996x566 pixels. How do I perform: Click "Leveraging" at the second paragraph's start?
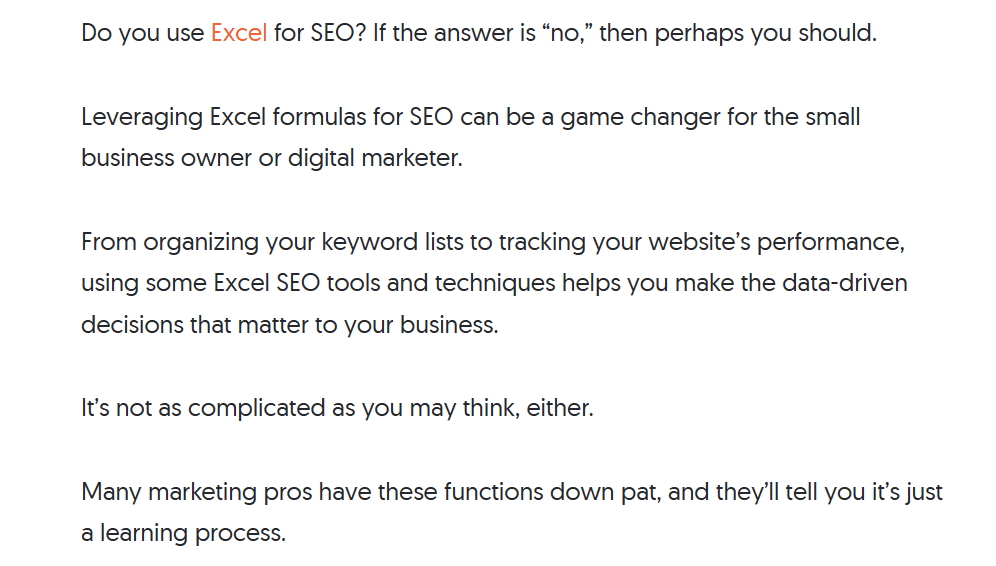(x=142, y=118)
